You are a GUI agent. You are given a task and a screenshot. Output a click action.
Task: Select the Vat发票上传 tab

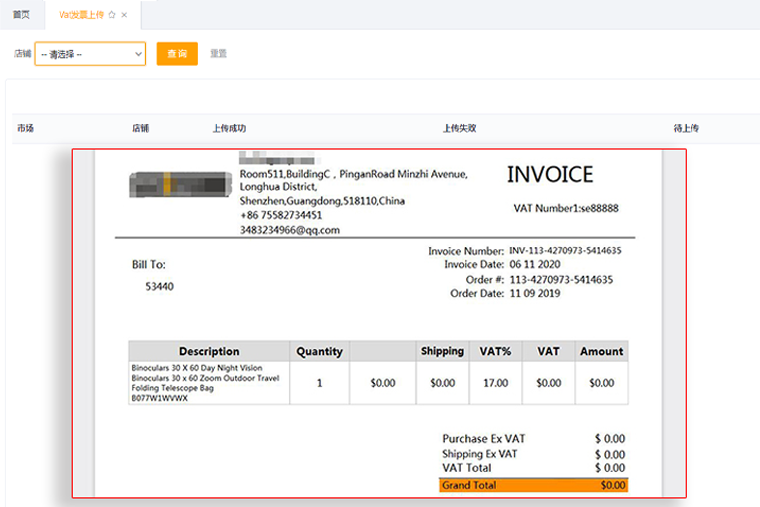point(80,15)
